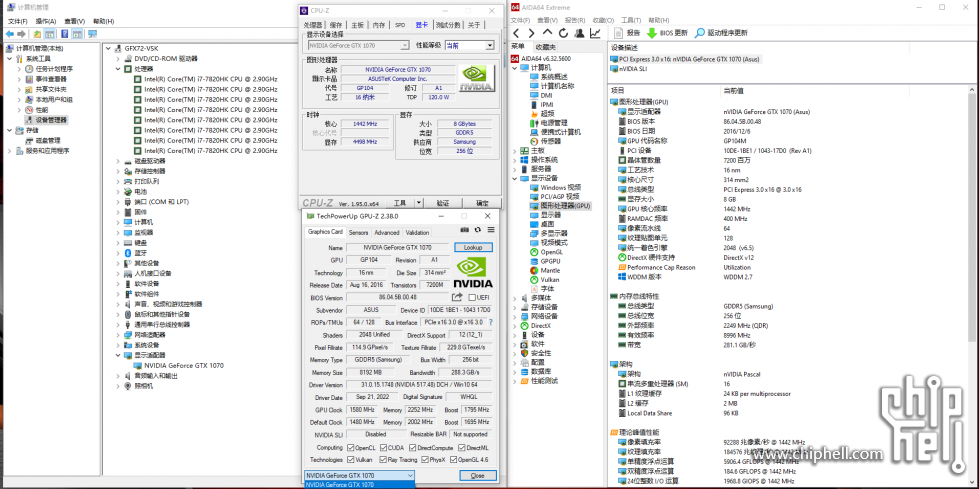Image resolution: width=979 pixels, height=489 pixels.
Task: Switch to 处理器 tab in CPU-Z
Action: 313,25
